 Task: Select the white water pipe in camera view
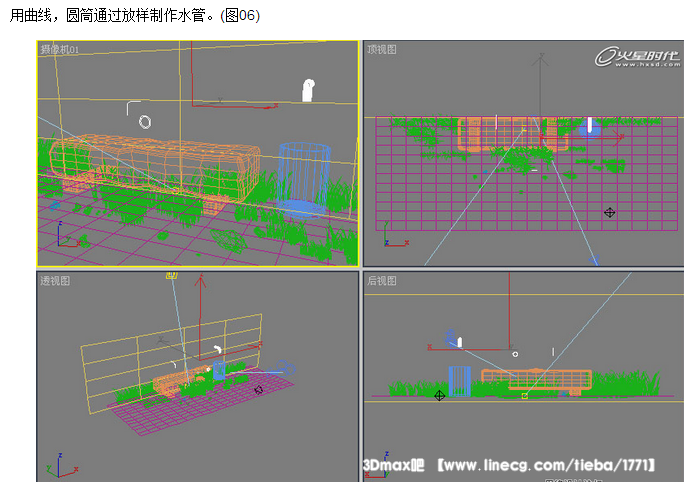(x=308, y=91)
